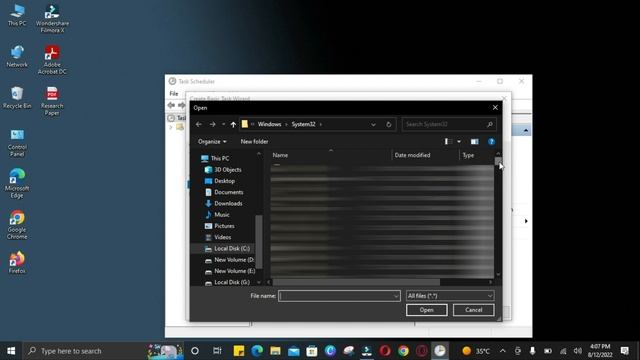The image size is (640, 360).
Task: Open Opera browser taskbar icon
Action: point(385,351)
